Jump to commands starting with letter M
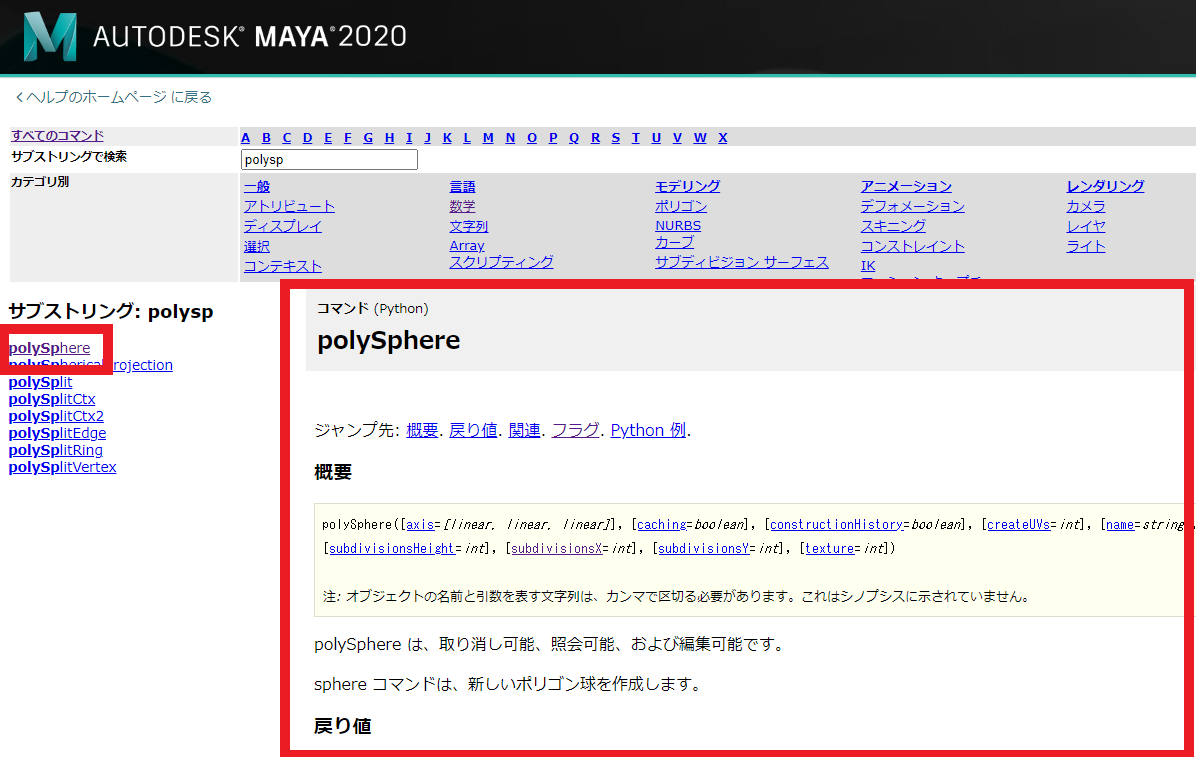1196x757 pixels. (x=488, y=138)
